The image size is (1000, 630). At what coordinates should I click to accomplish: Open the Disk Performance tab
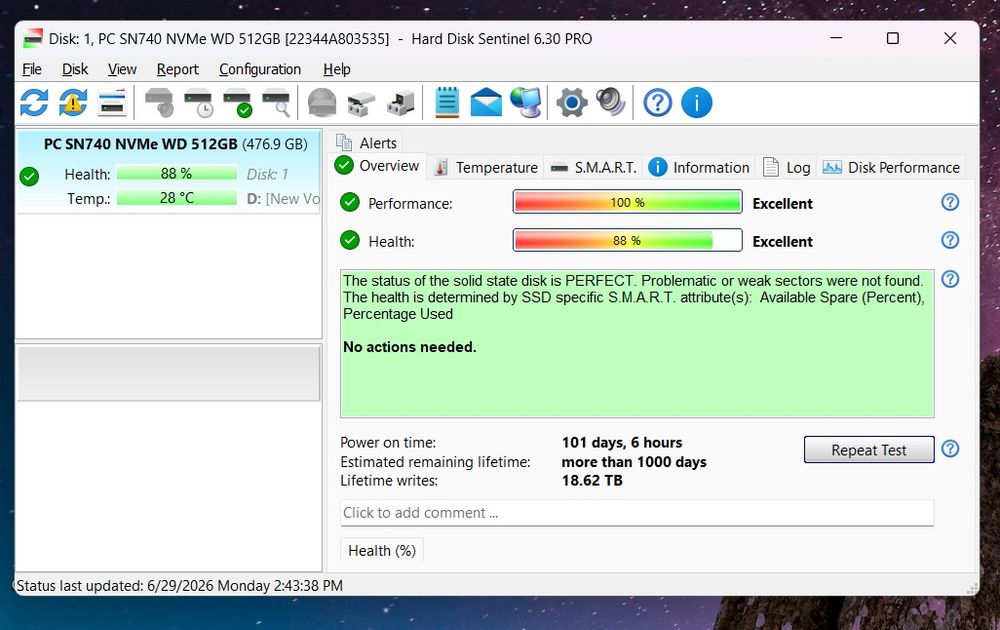click(891, 167)
